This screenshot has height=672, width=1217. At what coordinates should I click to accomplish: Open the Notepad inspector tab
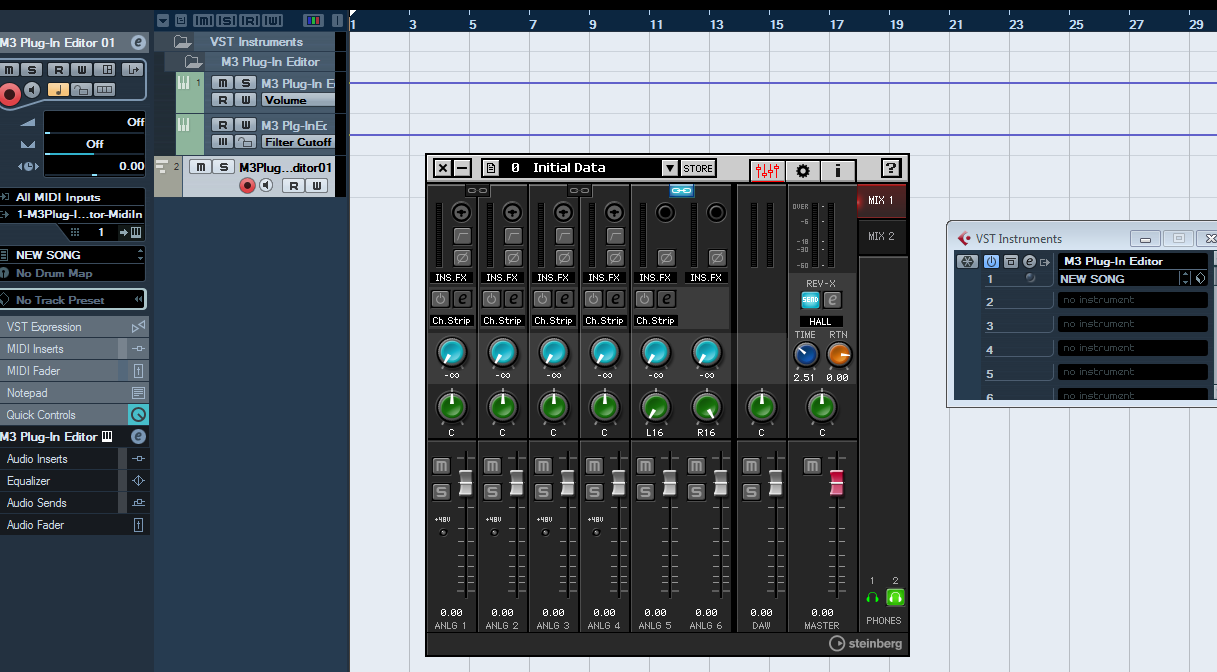point(74,393)
